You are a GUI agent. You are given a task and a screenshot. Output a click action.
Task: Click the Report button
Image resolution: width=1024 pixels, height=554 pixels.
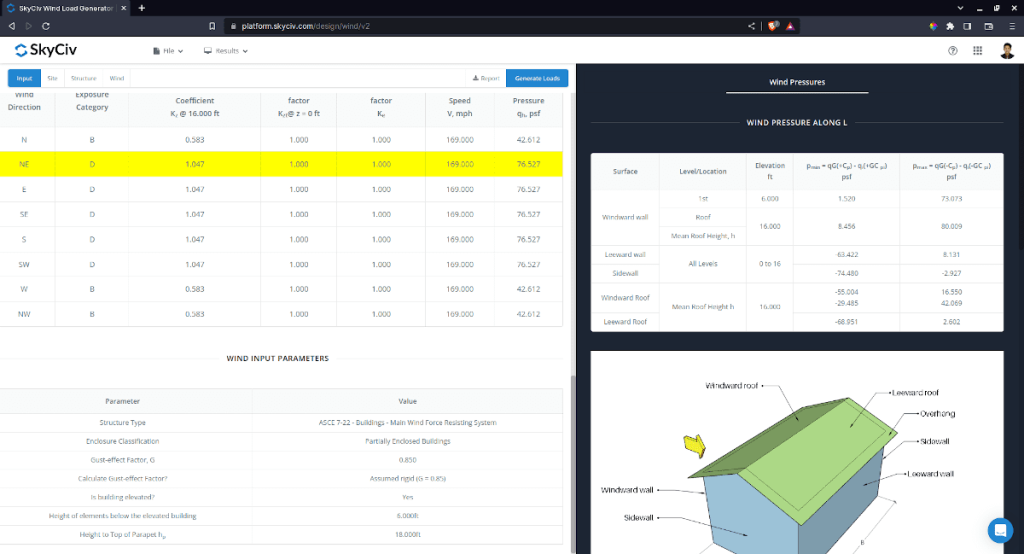click(486, 78)
